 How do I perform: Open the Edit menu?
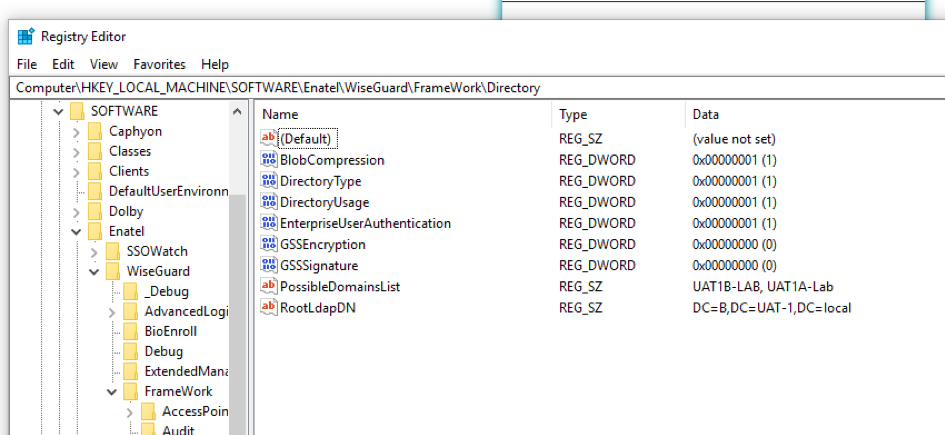pos(63,64)
